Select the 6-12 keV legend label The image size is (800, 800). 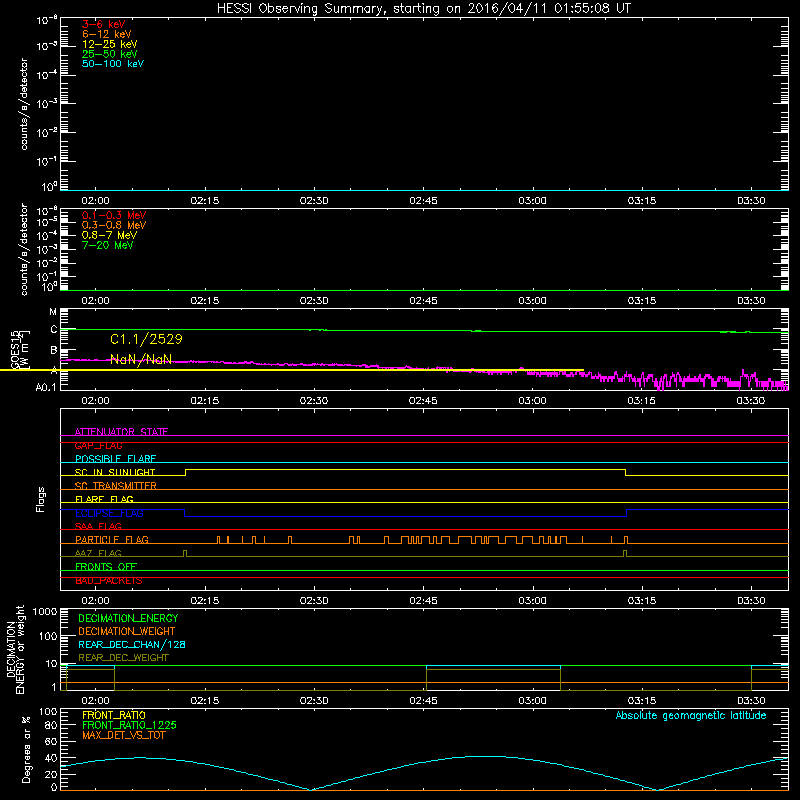coord(106,34)
